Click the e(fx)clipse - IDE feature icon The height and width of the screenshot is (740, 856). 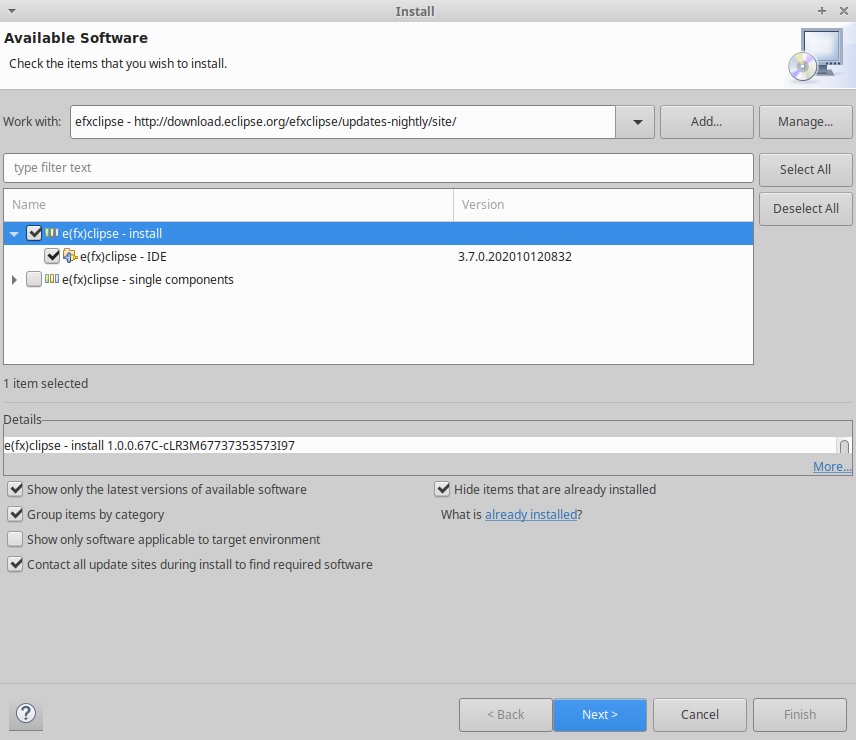click(70, 256)
